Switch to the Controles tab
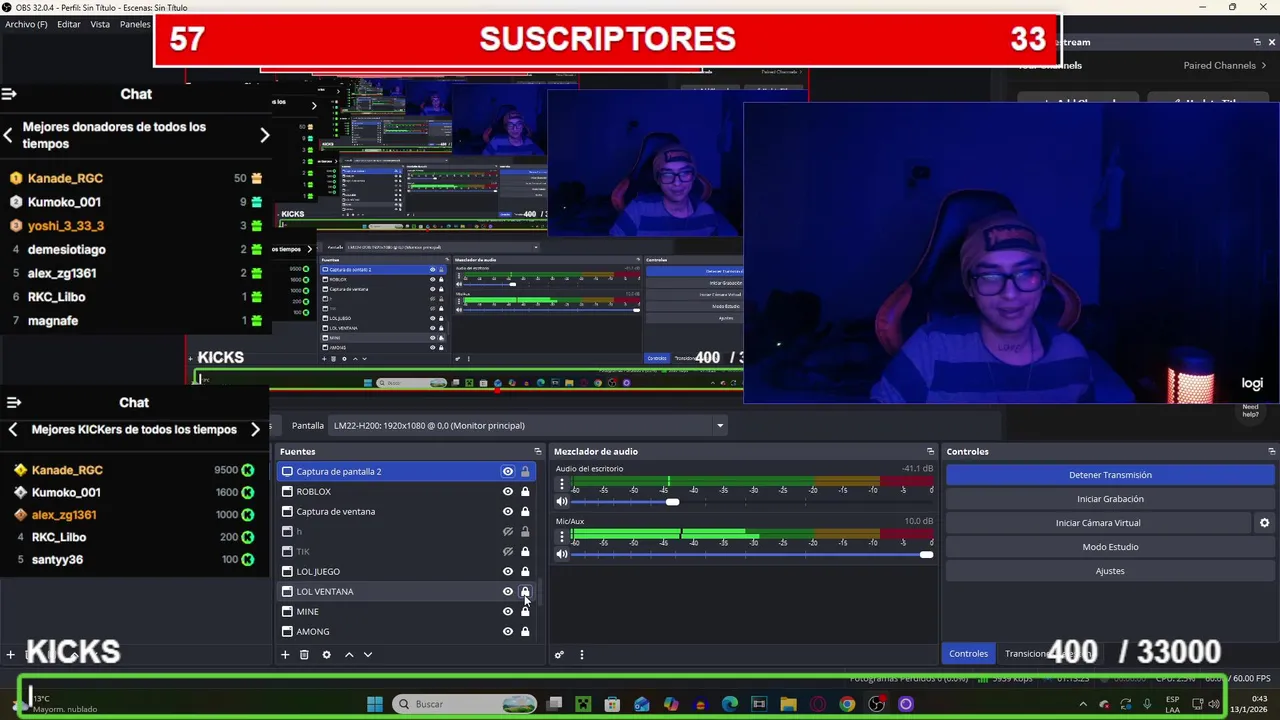The height and width of the screenshot is (720, 1280). pos(968,654)
